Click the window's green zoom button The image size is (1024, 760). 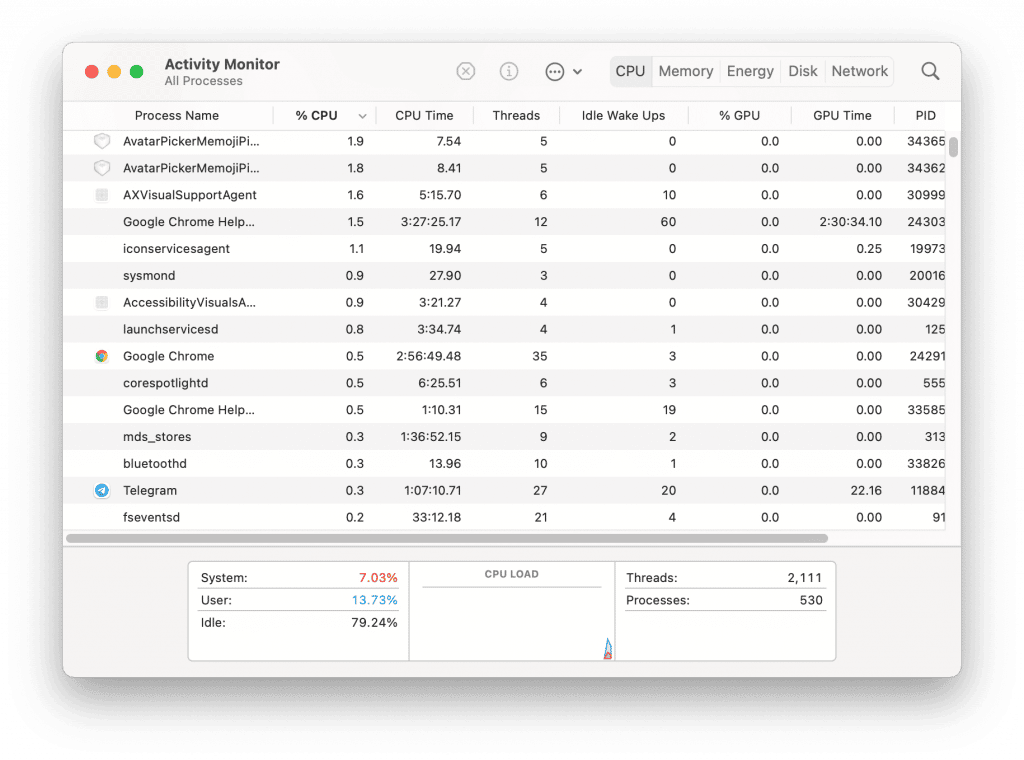point(136,71)
